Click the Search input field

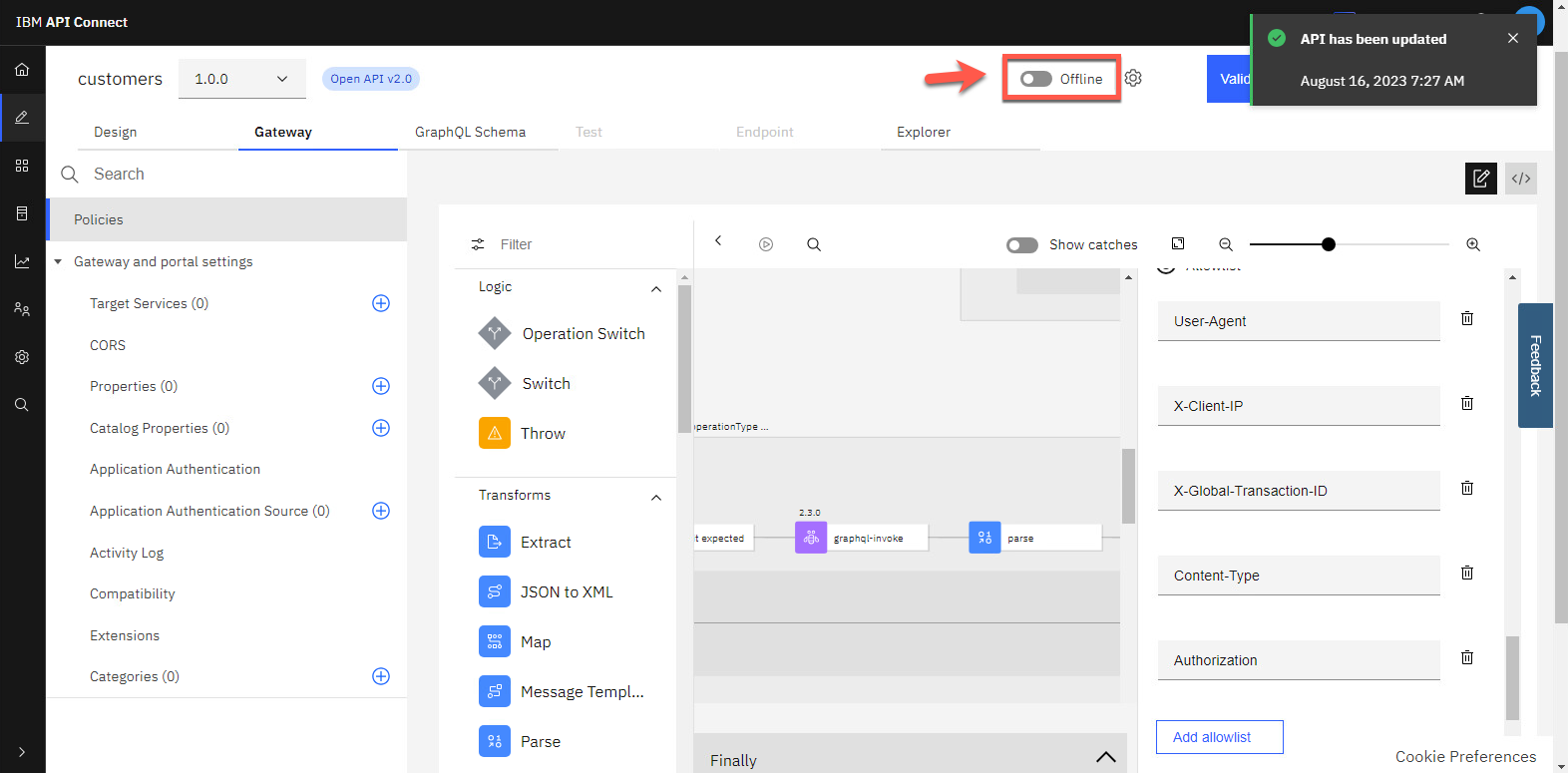coord(239,174)
